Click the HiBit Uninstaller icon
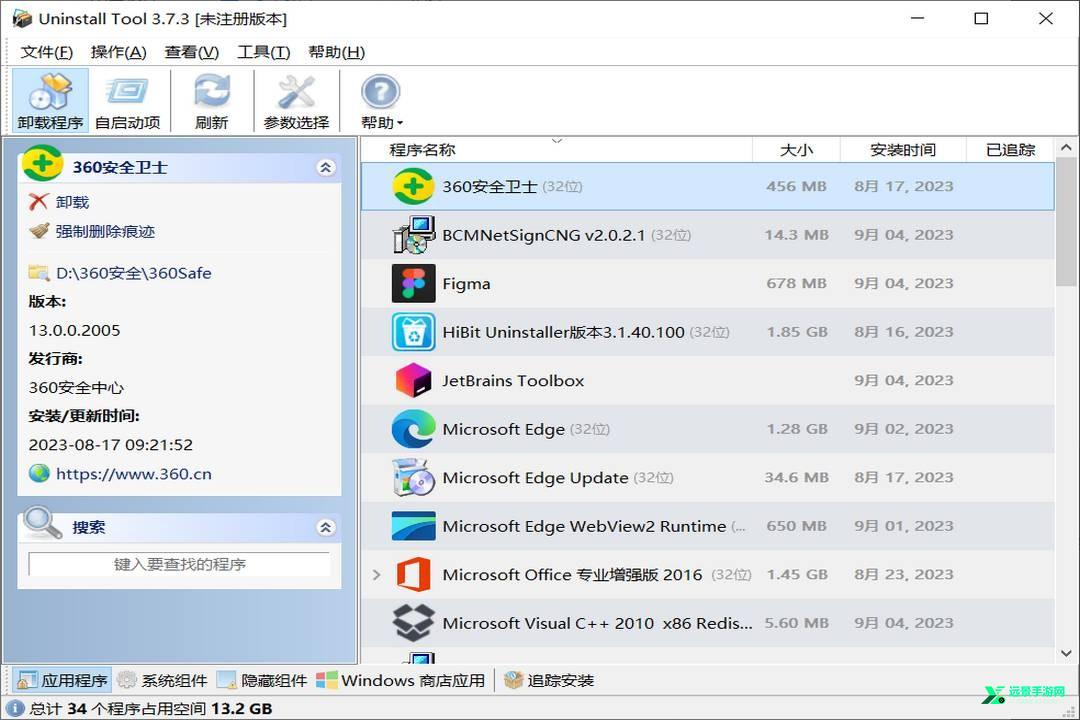1080x720 pixels. point(413,332)
